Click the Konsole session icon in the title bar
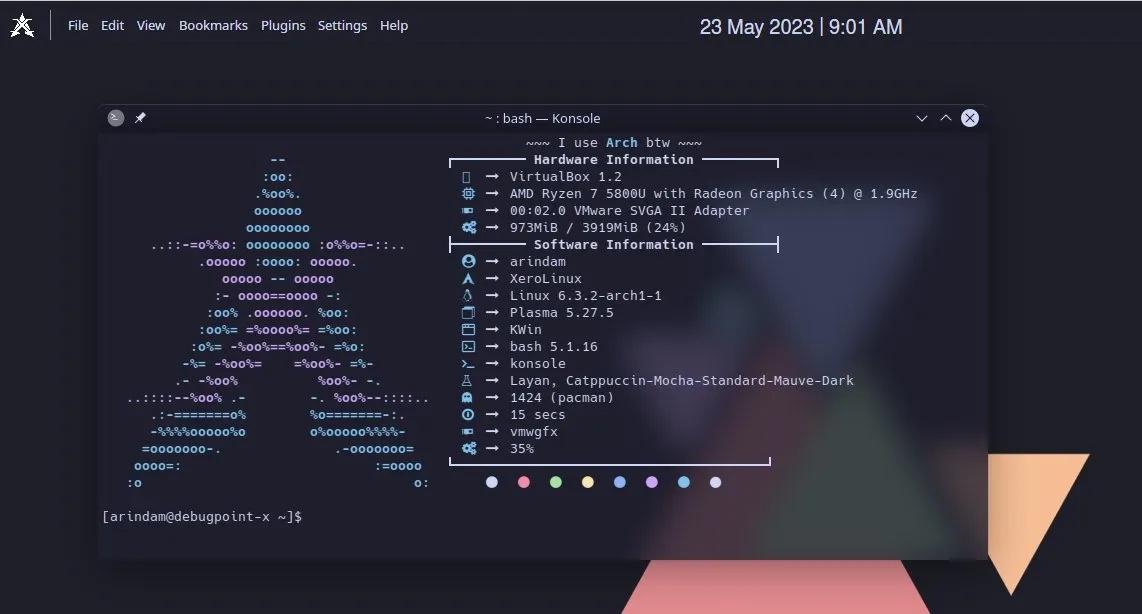1142x614 pixels. [x=116, y=117]
